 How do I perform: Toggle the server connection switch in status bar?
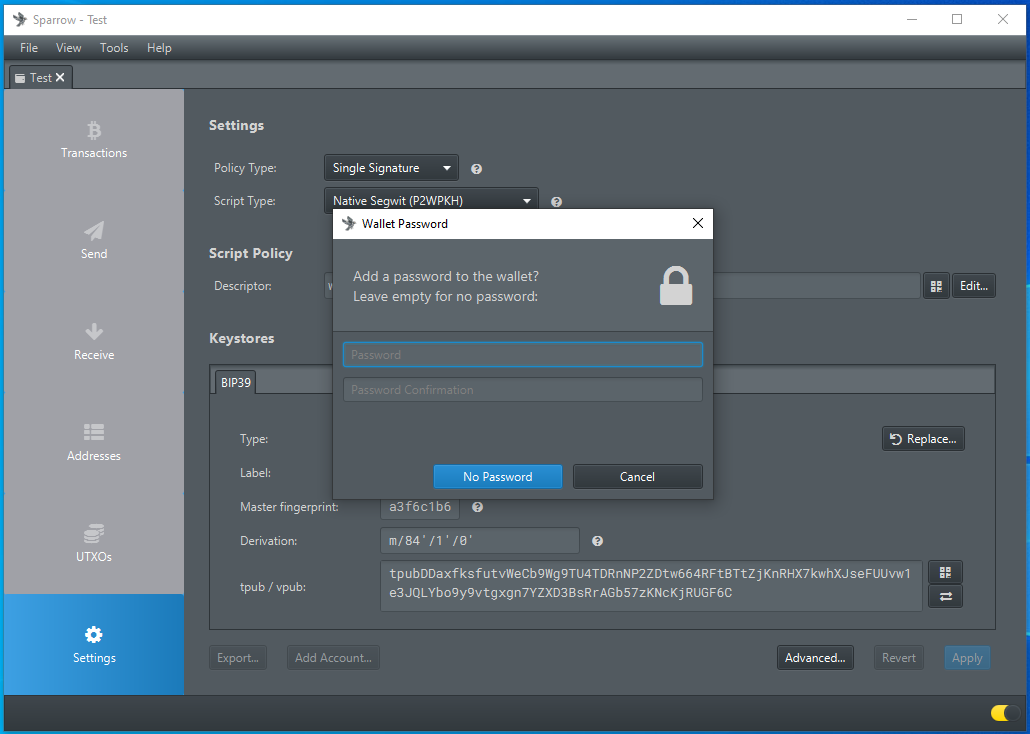(x=1005, y=713)
